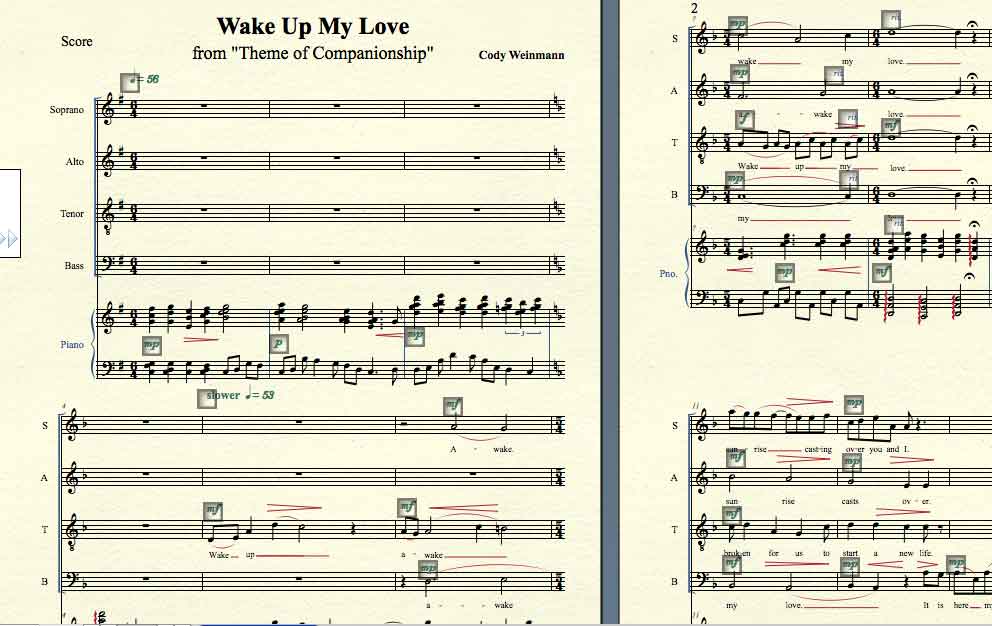This screenshot has height=626, width=992.
Task: Select mf dynamic above alto 'sun' note
Action: click(735, 458)
